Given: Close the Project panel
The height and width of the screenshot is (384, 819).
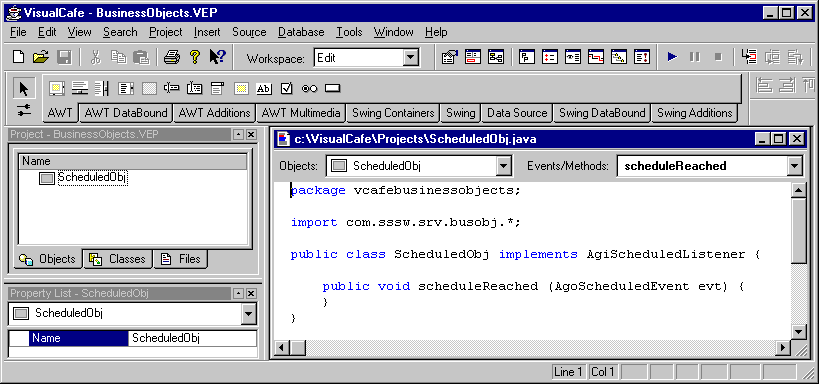Looking at the screenshot, I should tap(251, 135).
